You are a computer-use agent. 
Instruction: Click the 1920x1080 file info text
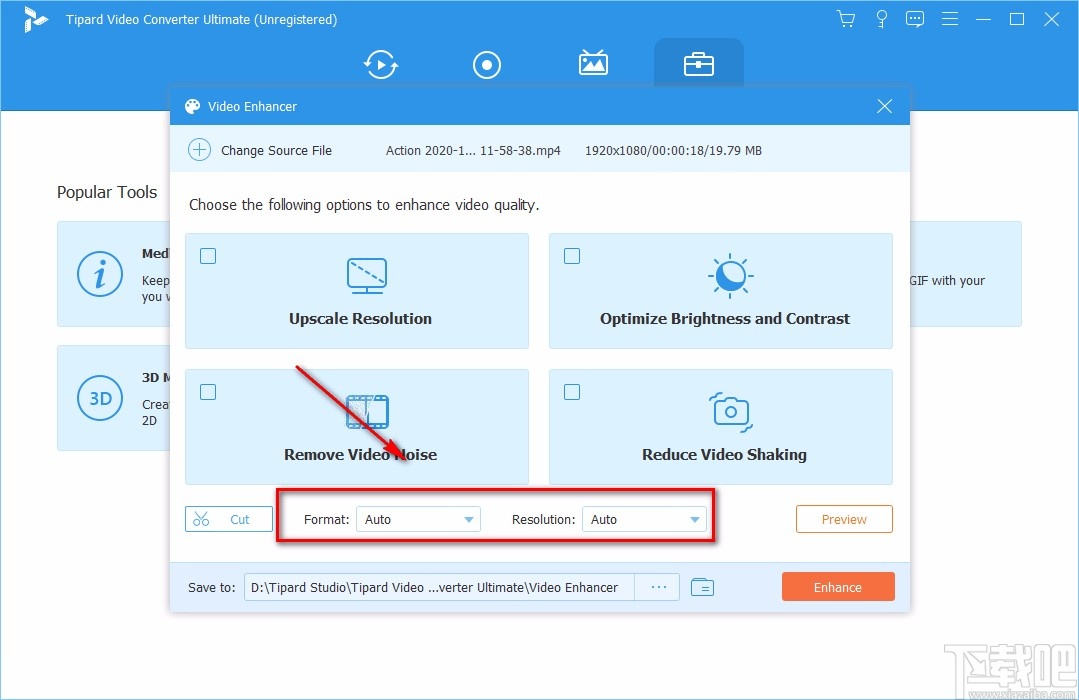tap(673, 151)
